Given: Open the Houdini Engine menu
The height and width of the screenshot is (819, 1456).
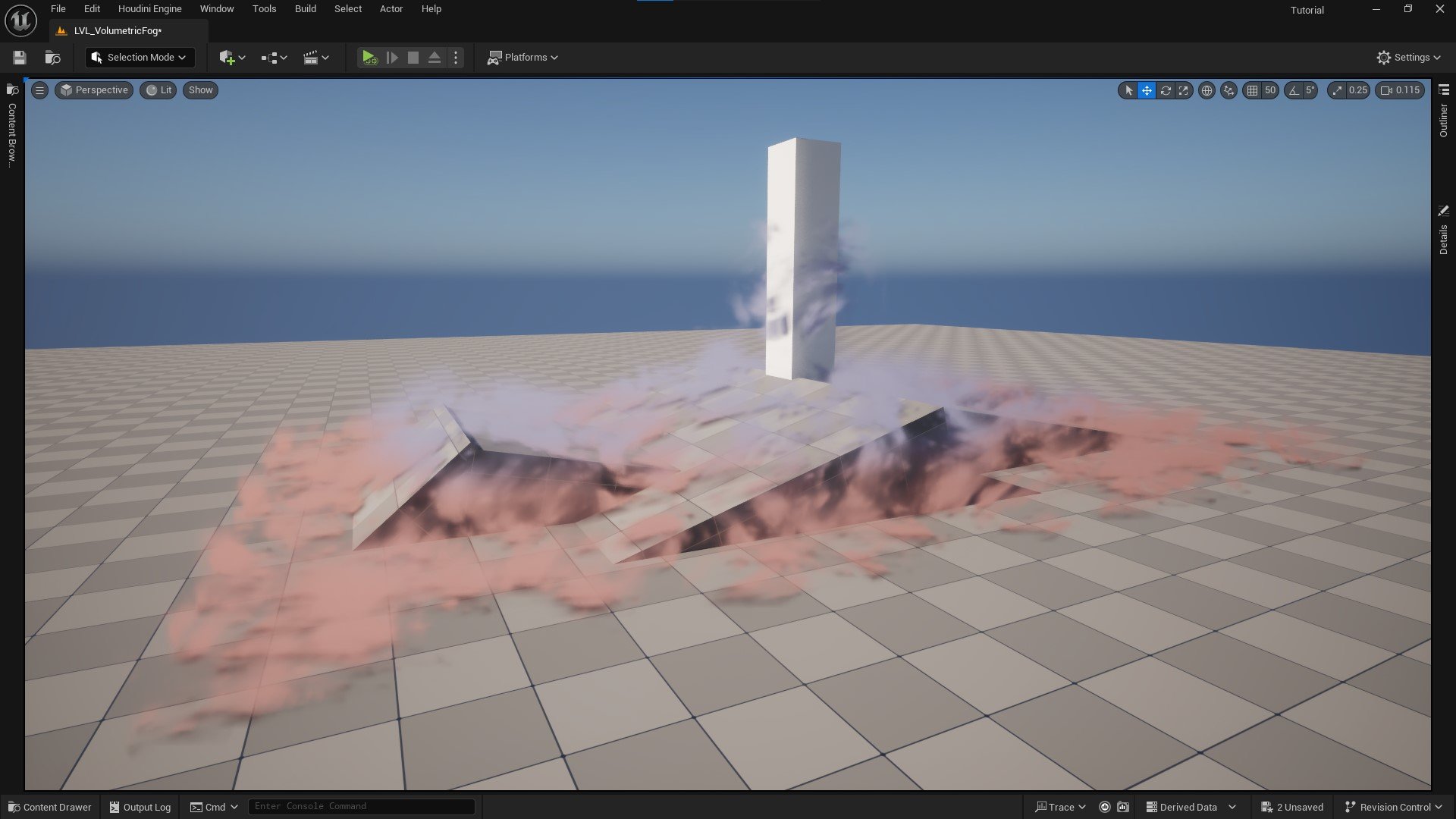Looking at the screenshot, I should click(149, 9).
